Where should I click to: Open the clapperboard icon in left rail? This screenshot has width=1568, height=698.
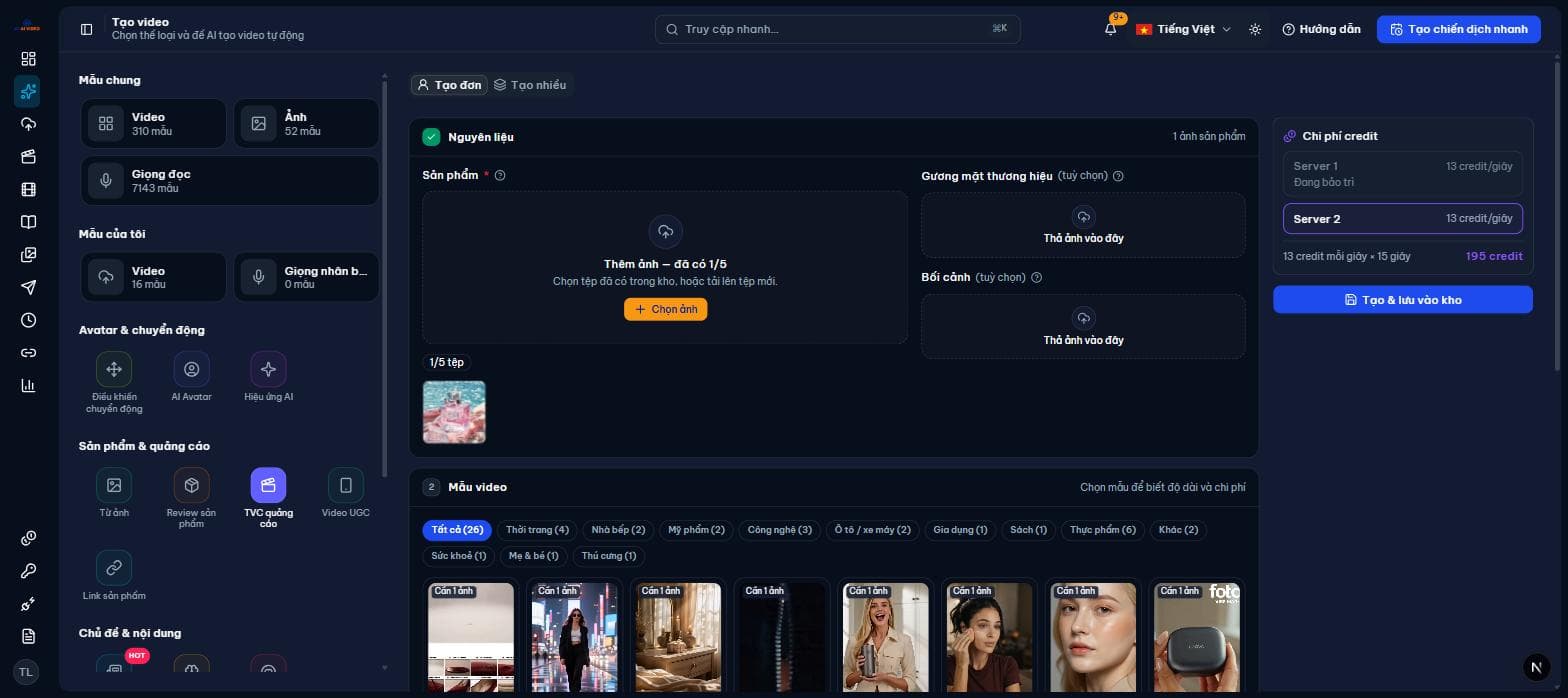28,157
